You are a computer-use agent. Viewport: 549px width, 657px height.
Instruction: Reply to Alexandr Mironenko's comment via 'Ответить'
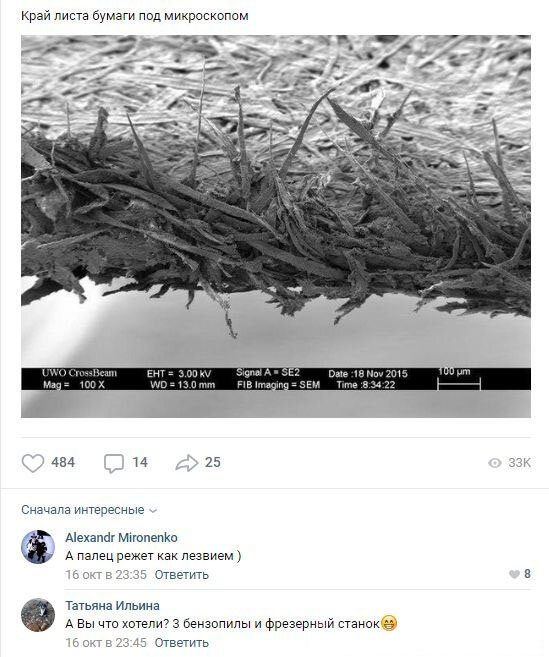coord(181,574)
